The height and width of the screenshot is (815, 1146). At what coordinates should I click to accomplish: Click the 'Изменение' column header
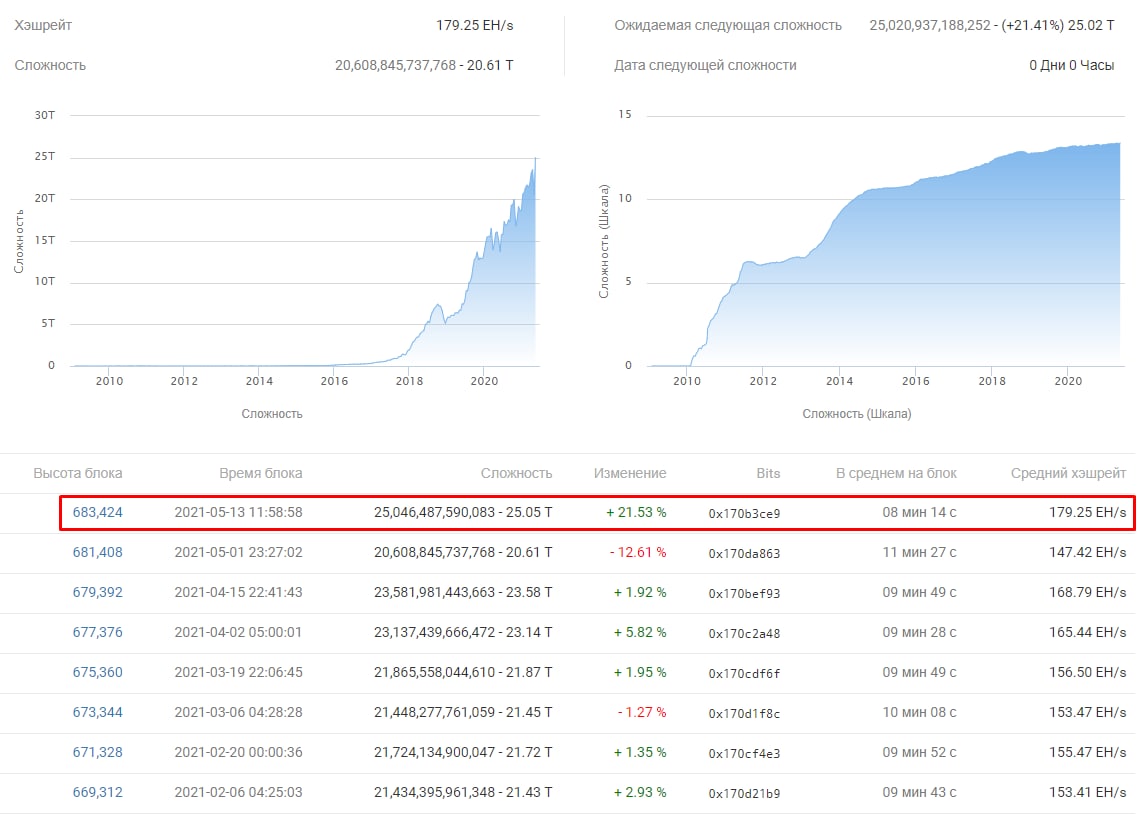pos(630,473)
